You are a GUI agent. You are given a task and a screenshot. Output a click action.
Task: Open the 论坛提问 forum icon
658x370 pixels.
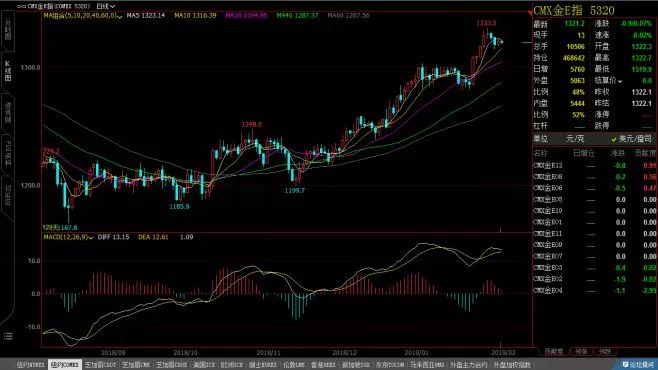tap(638, 365)
